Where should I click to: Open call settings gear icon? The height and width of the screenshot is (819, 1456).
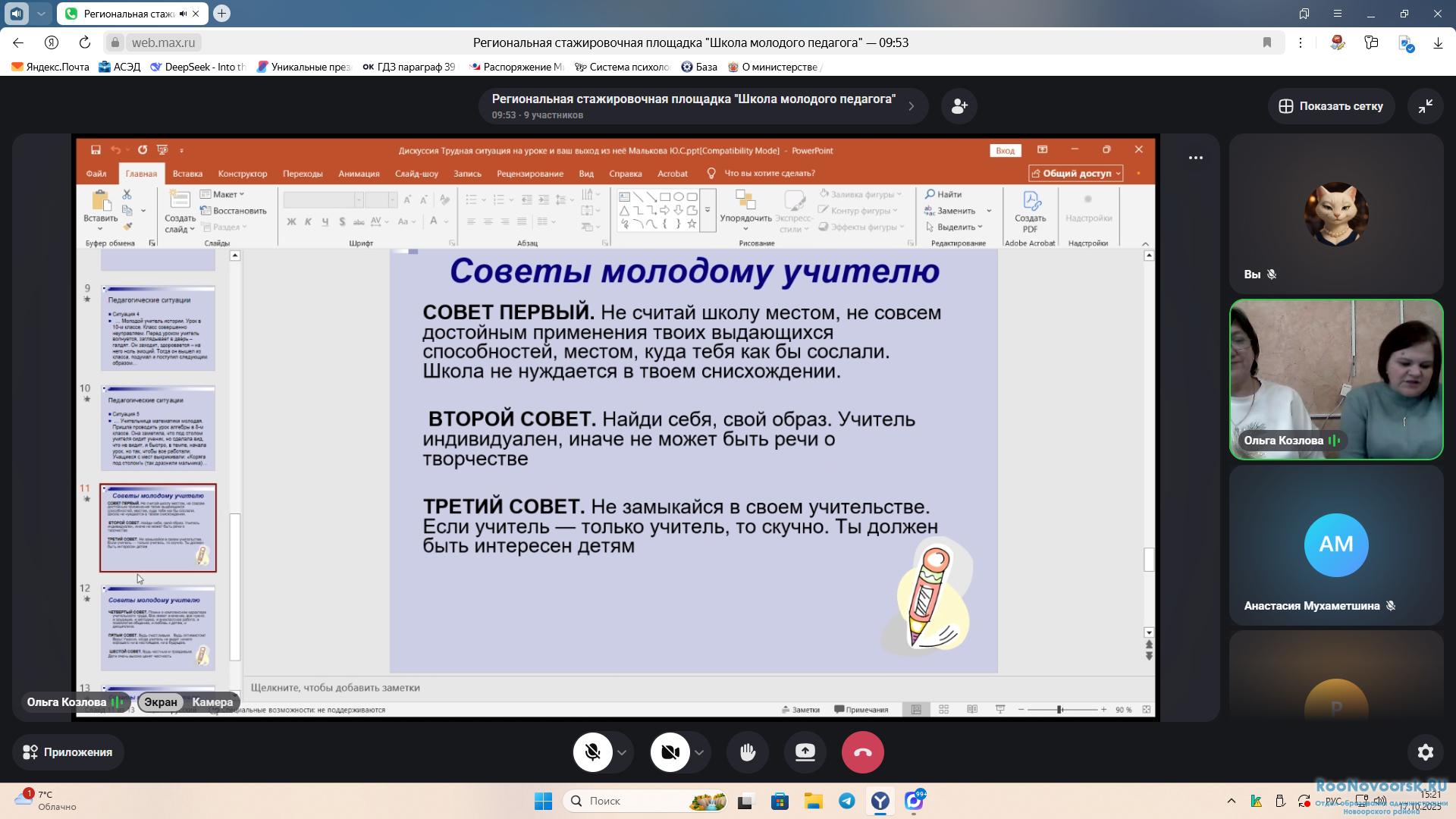click(1426, 752)
